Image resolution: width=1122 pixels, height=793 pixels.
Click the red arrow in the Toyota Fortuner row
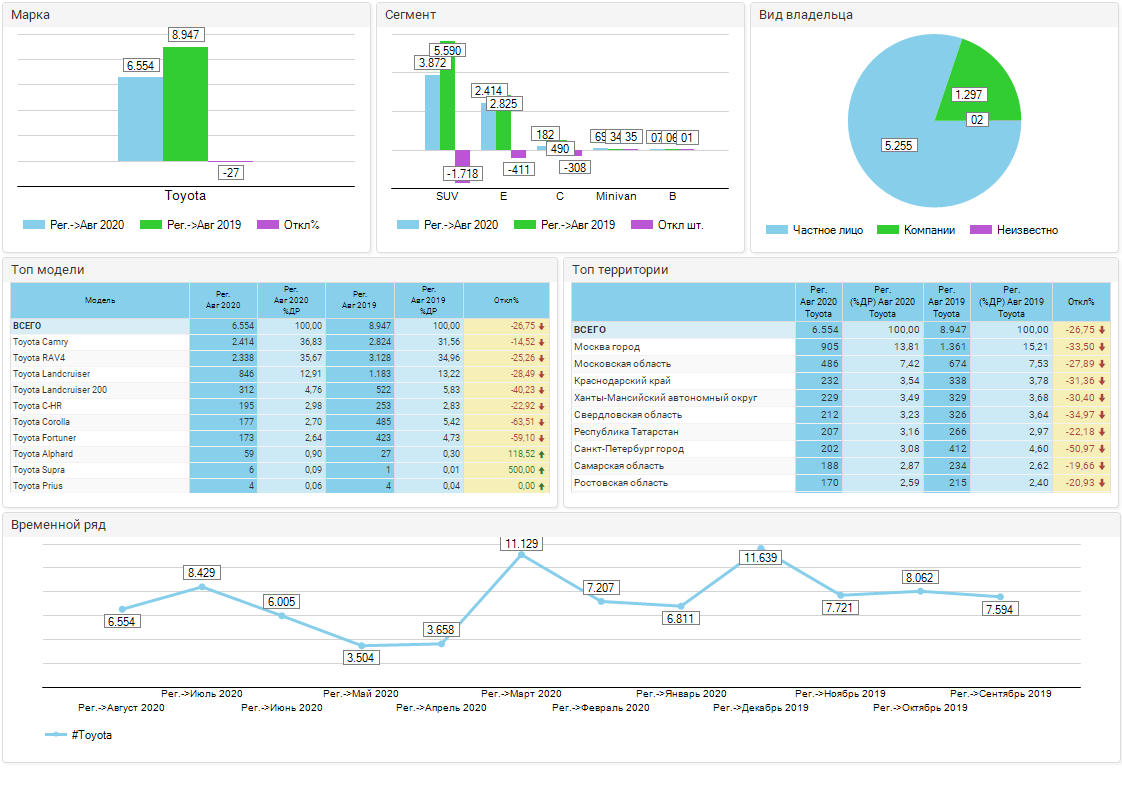click(x=542, y=438)
